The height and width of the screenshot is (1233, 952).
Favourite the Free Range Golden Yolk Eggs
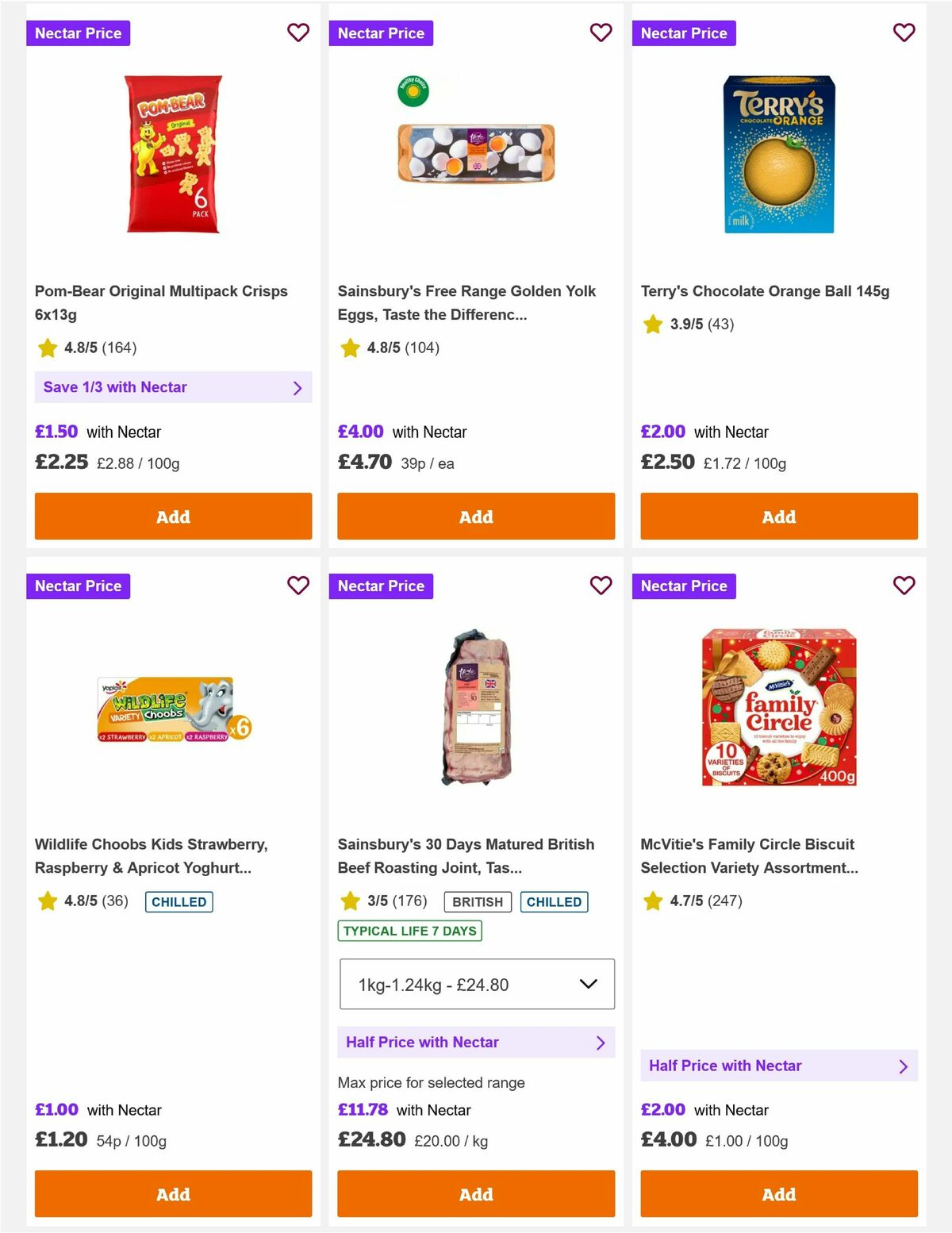(x=601, y=33)
